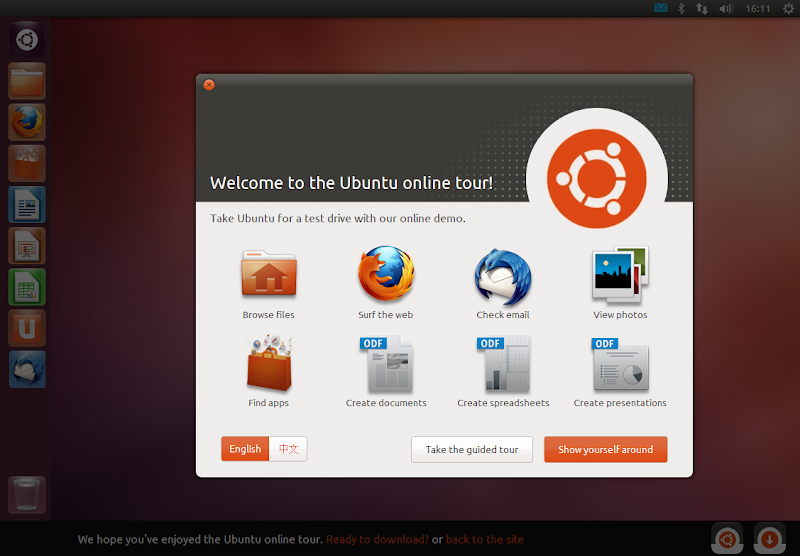The width and height of the screenshot is (800, 556).
Task: Click the Surf the web Firefox icon
Action: click(x=386, y=273)
